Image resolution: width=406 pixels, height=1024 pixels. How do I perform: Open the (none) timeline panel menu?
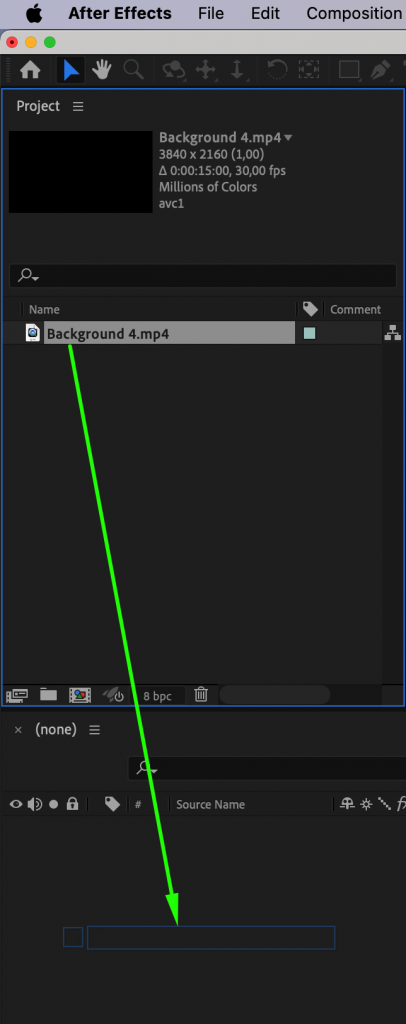[x=95, y=729]
